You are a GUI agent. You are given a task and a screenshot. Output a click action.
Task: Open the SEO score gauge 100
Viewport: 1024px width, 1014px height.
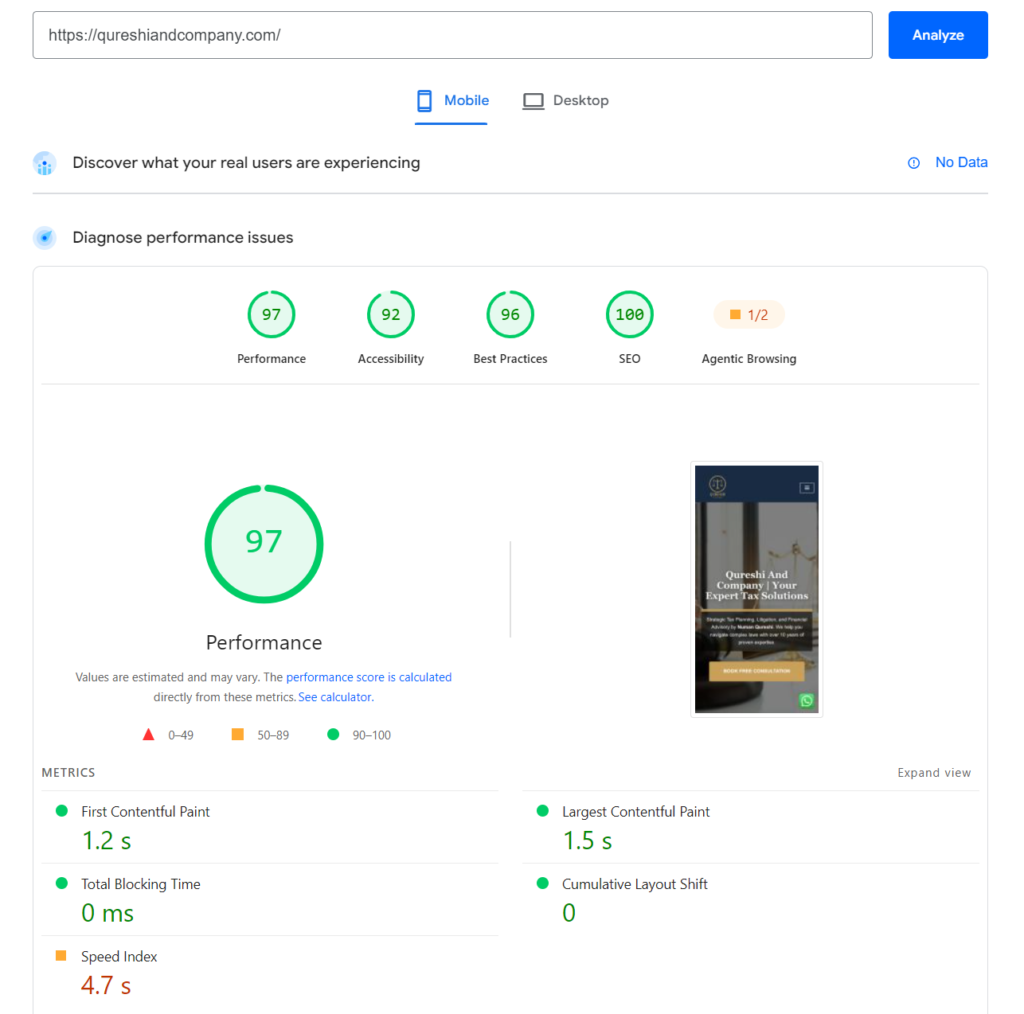coord(630,315)
